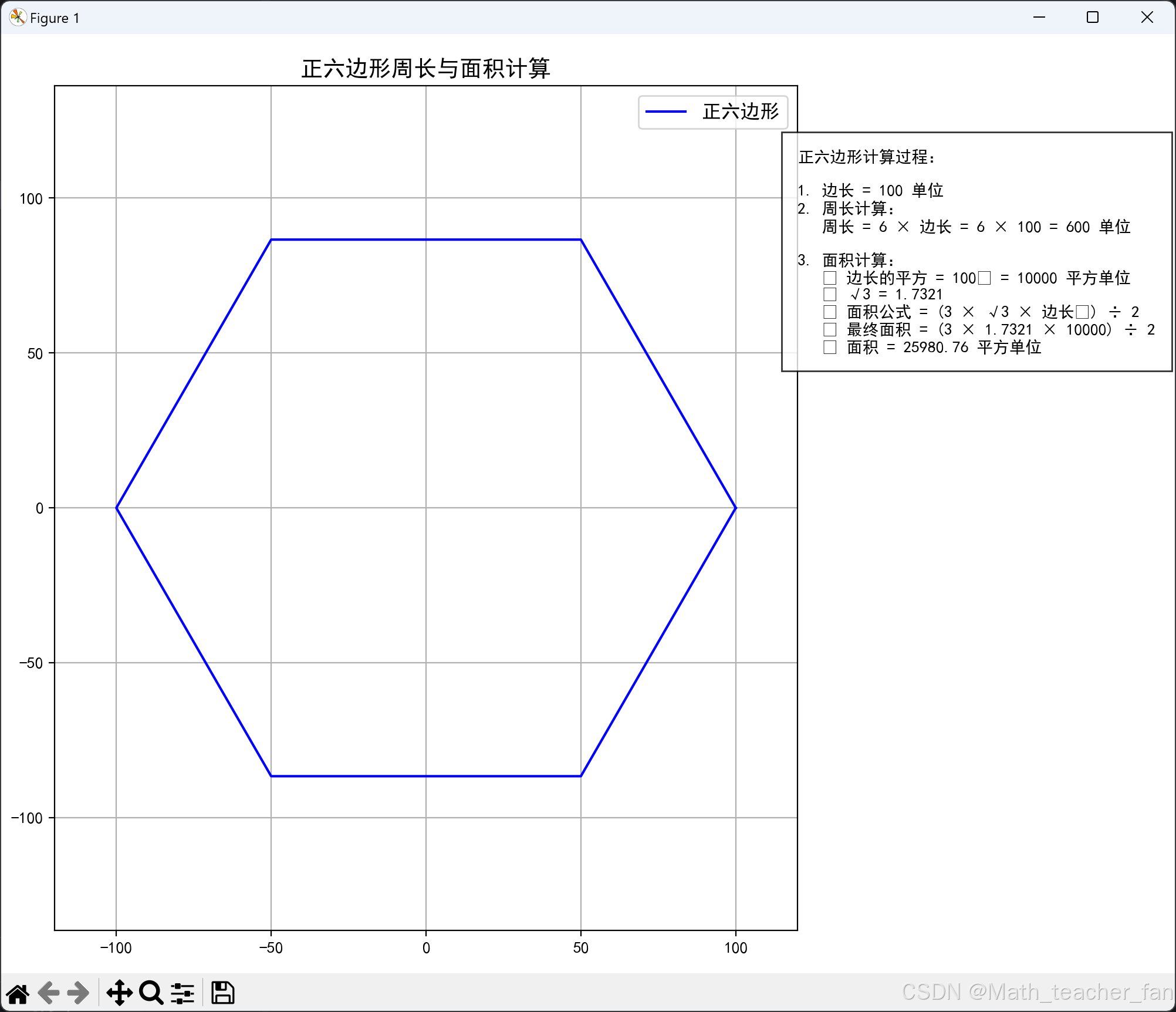Minimize the Figure 1 window
The width and height of the screenshot is (1176, 1012).
tap(1039, 18)
